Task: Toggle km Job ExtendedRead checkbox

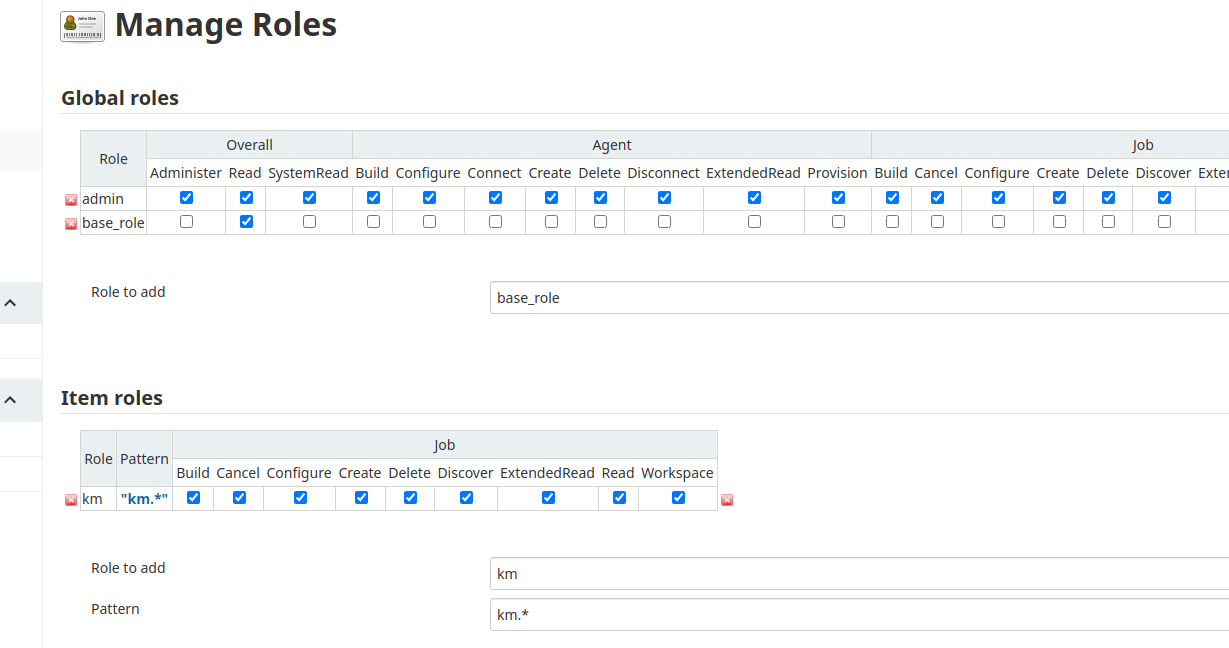Action: [548, 498]
